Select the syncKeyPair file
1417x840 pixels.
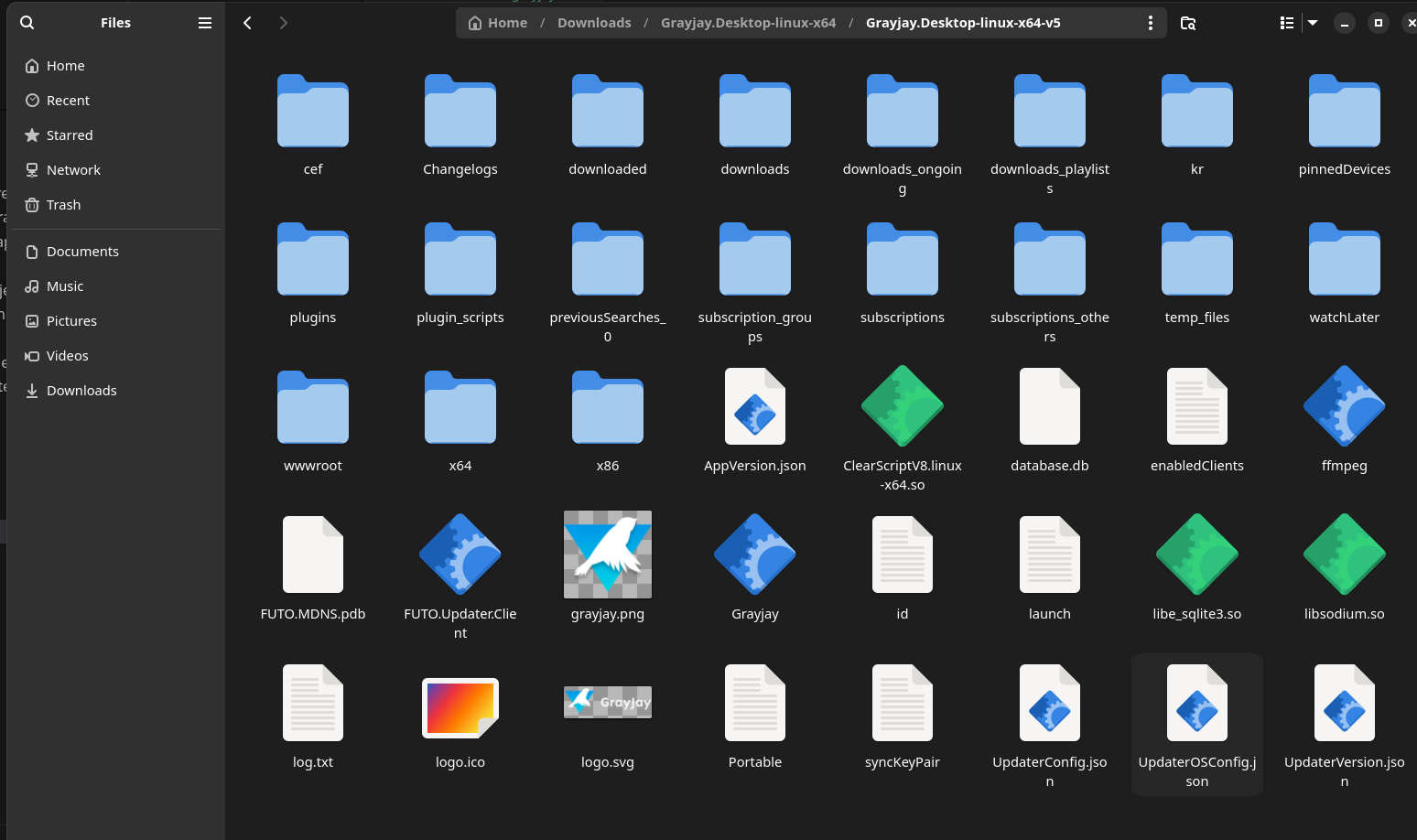coord(903,704)
